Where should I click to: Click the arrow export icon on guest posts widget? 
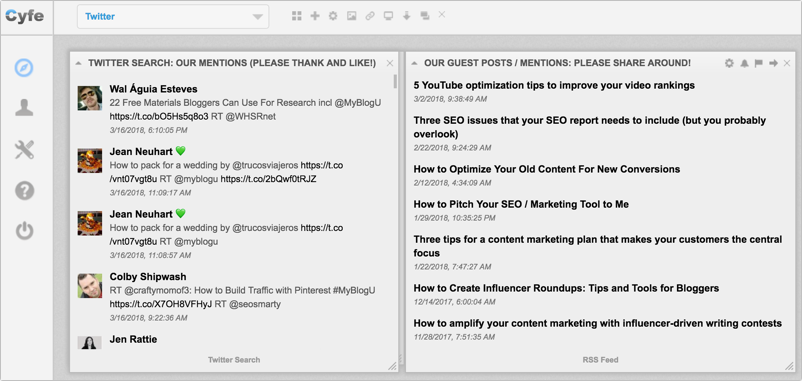(773, 63)
